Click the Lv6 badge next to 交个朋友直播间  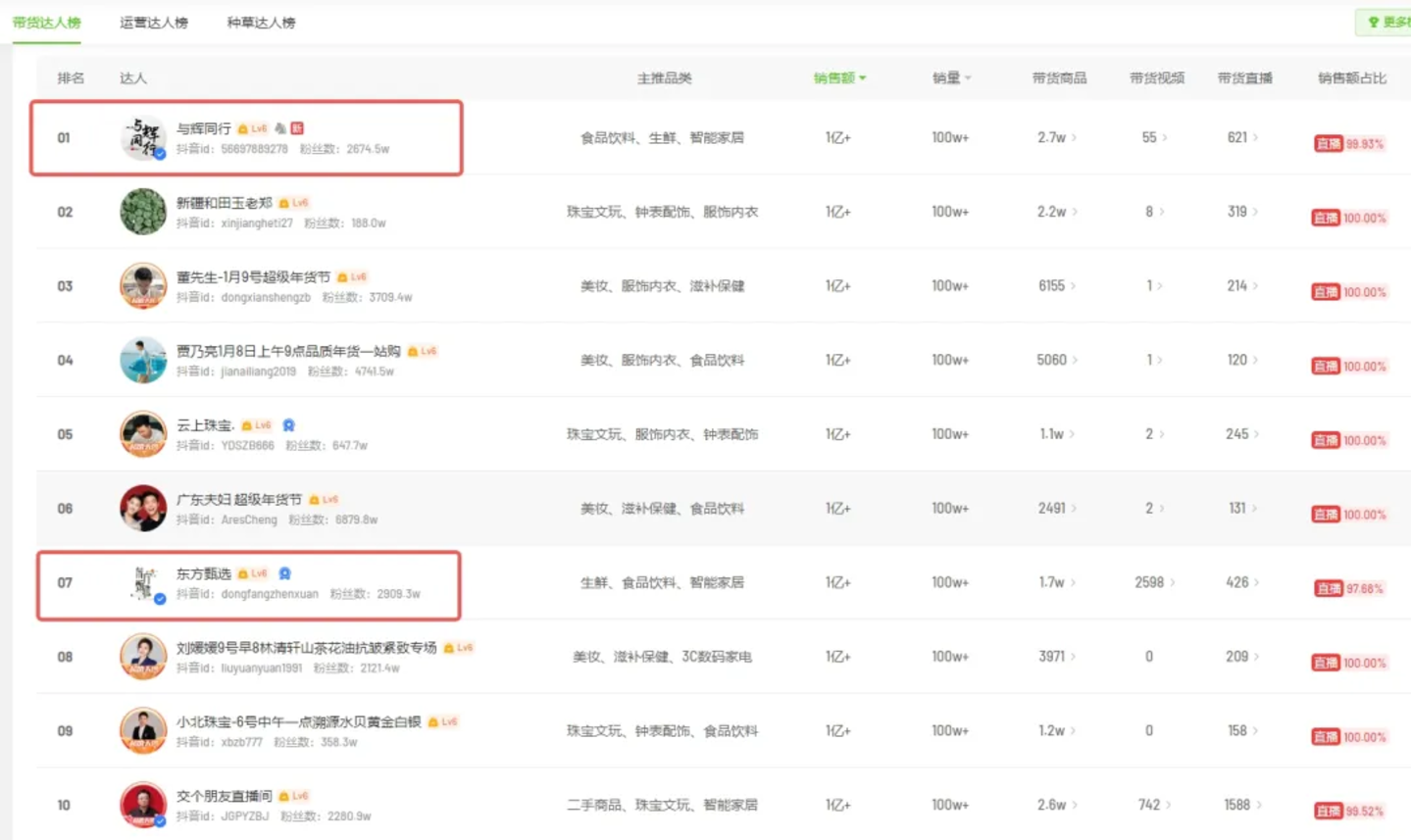294,796
